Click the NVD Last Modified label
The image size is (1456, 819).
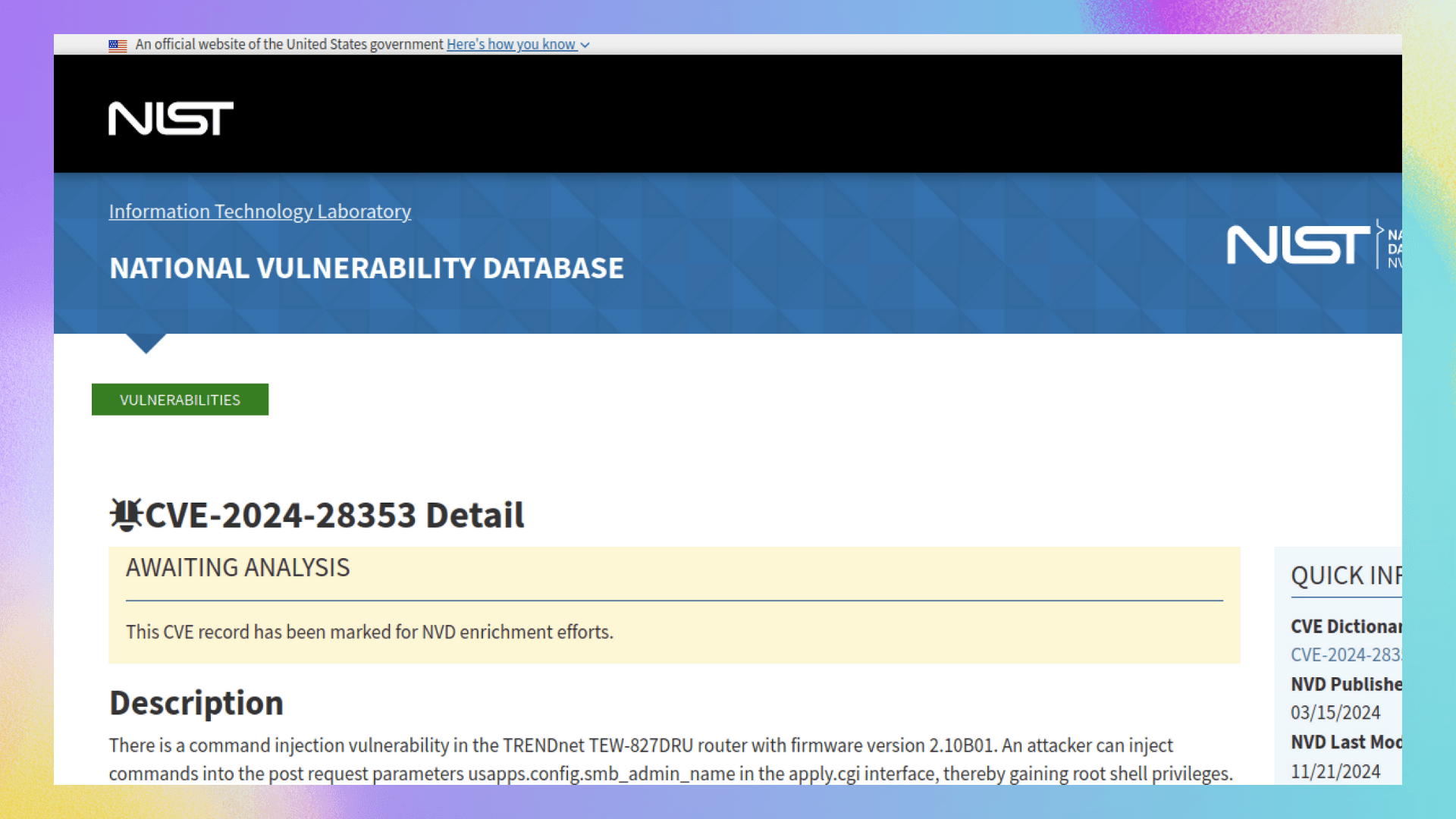(1346, 742)
